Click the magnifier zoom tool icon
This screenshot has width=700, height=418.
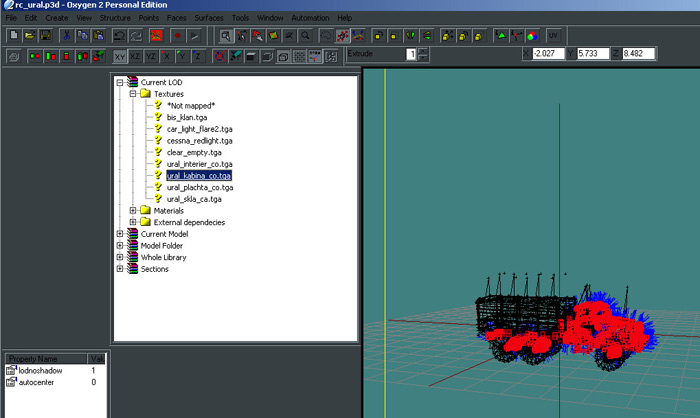pyautogui.click(x=304, y=36)
